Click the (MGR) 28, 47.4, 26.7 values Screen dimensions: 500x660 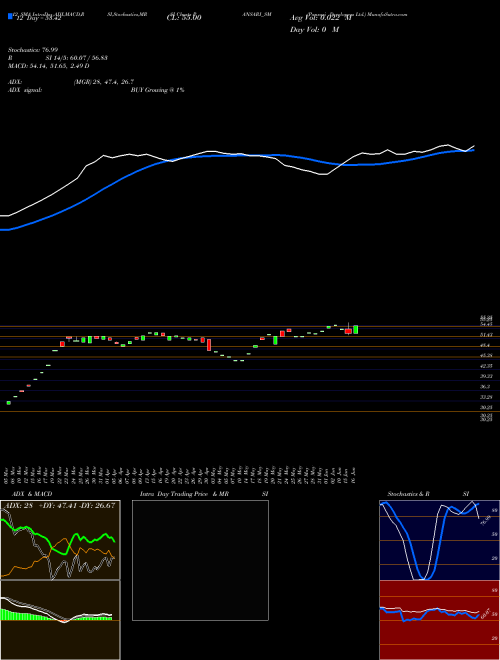click(x=104, y=82)
